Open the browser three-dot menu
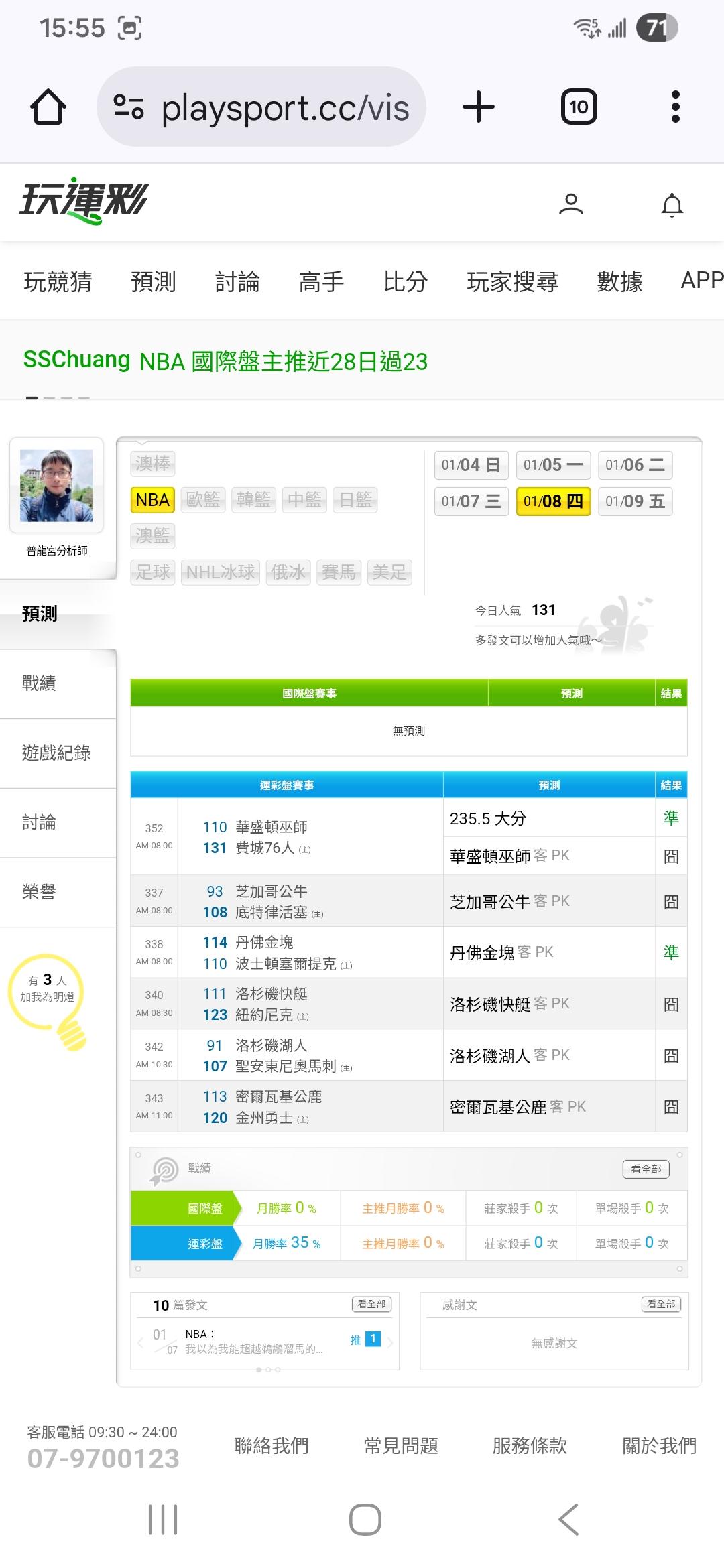The width and height of the screenshot is (724, 1568). [675, 107]
